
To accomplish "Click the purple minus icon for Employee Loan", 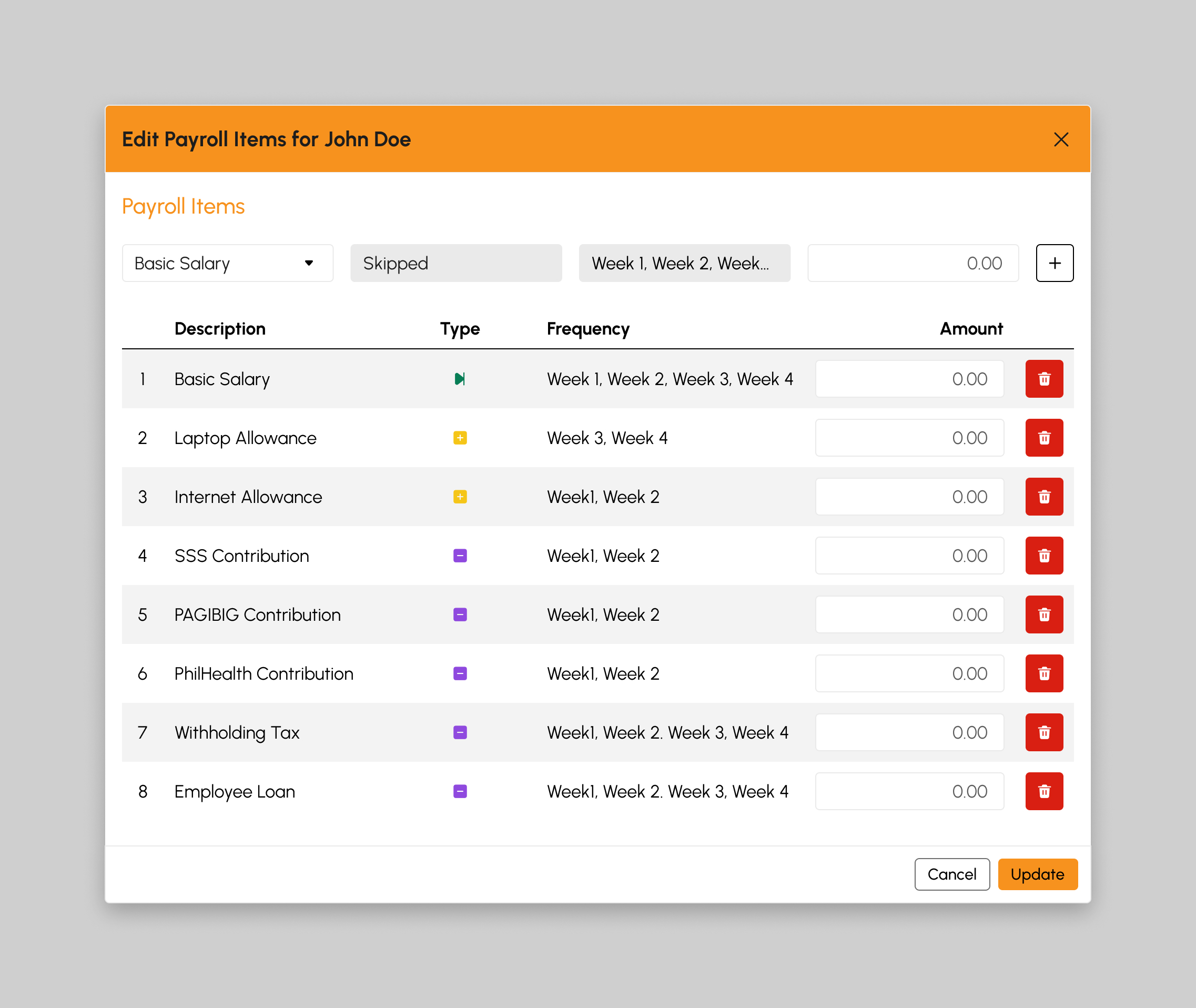I will (x=460, y=791).
